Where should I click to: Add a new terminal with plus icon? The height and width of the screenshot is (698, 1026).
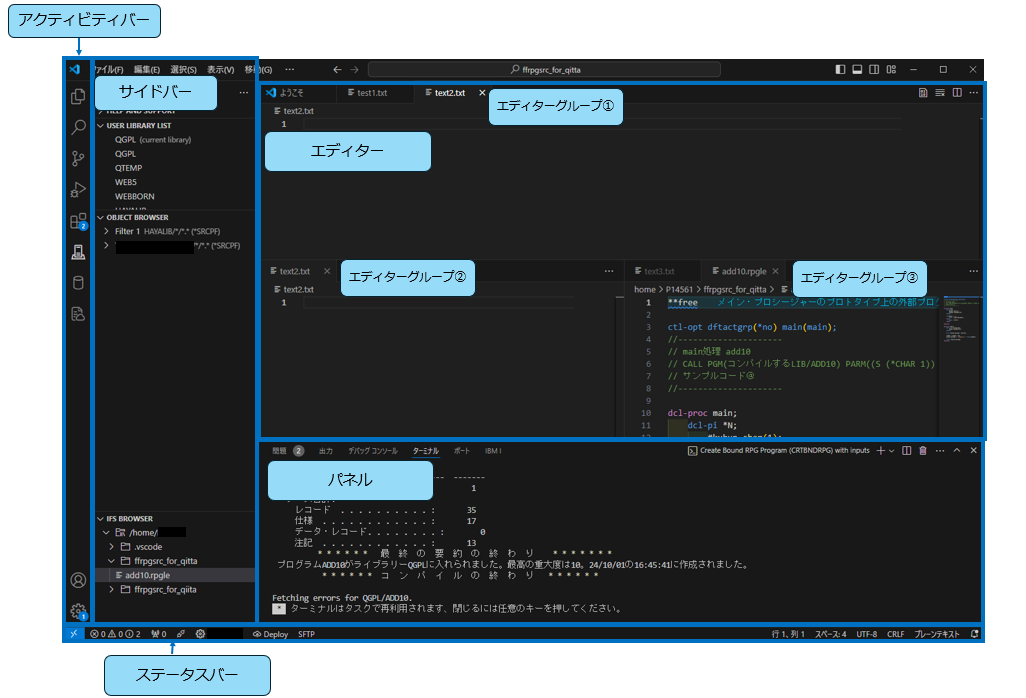880,451
